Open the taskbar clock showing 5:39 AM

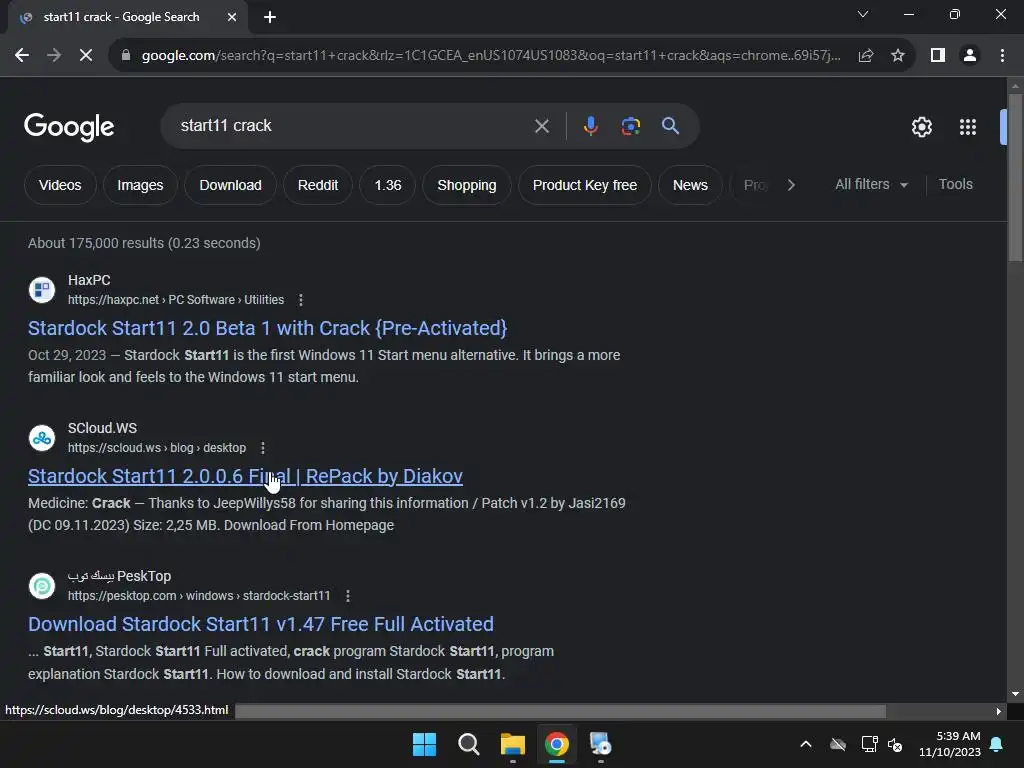click(950, 744)
